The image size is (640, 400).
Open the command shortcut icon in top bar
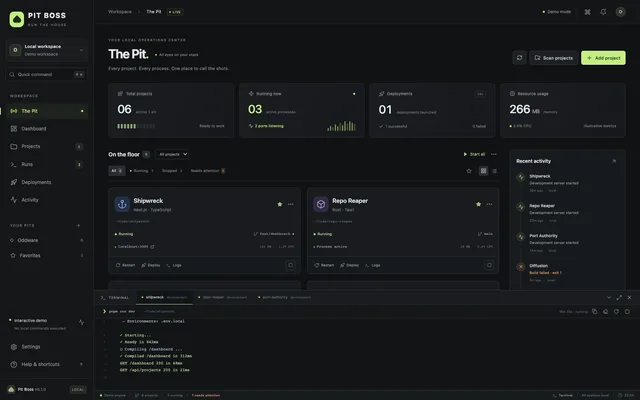coord(587,12)
